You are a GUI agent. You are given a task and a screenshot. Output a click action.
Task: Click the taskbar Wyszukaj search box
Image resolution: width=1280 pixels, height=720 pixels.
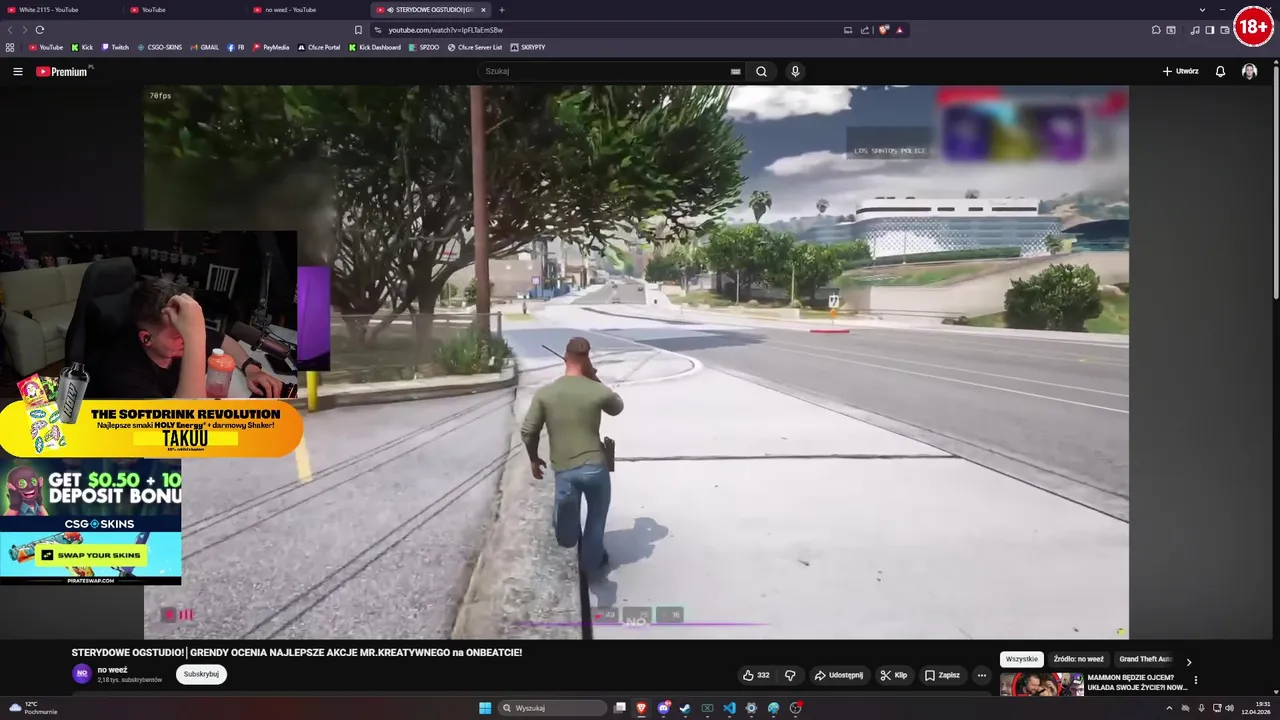coord(553,708)
